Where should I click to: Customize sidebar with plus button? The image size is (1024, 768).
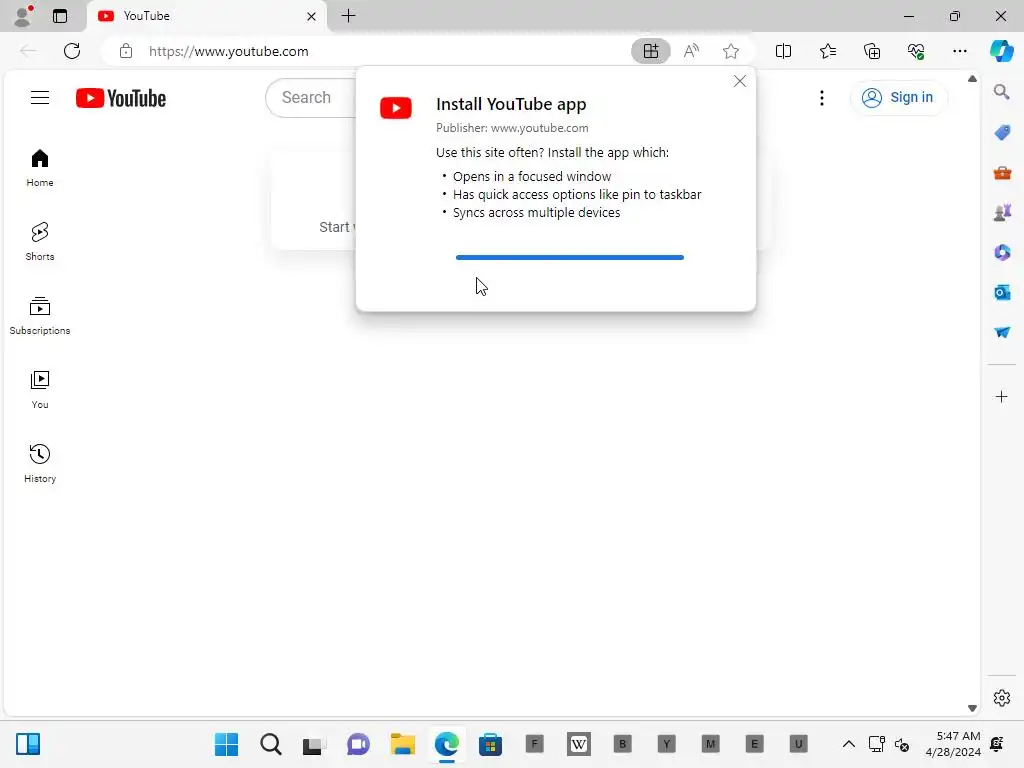click(x=1001, y=396)
